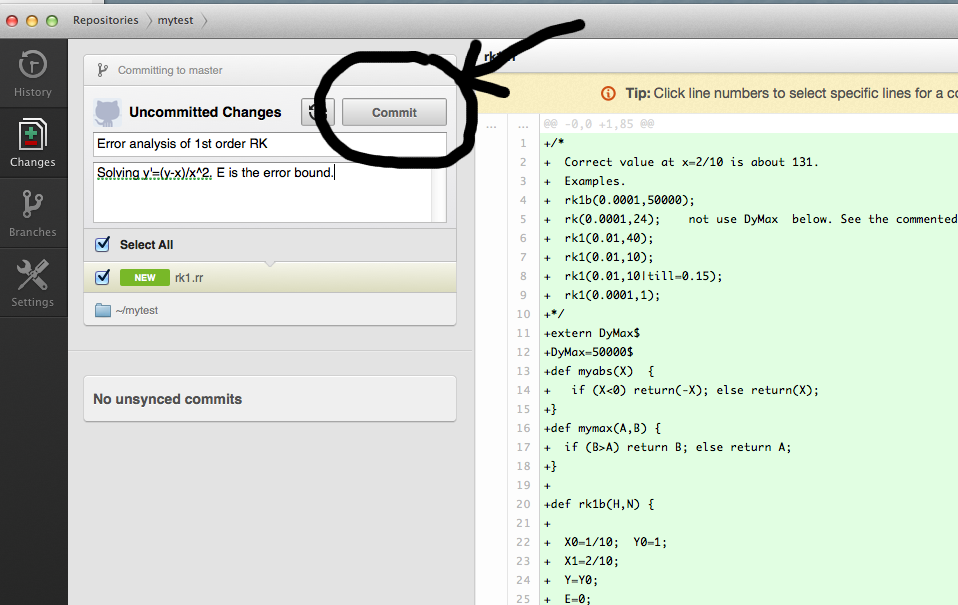Uncheck the rk1.rr file checkbox
Viewport: 958px width, 605px height.
click(x=102, y=277)
